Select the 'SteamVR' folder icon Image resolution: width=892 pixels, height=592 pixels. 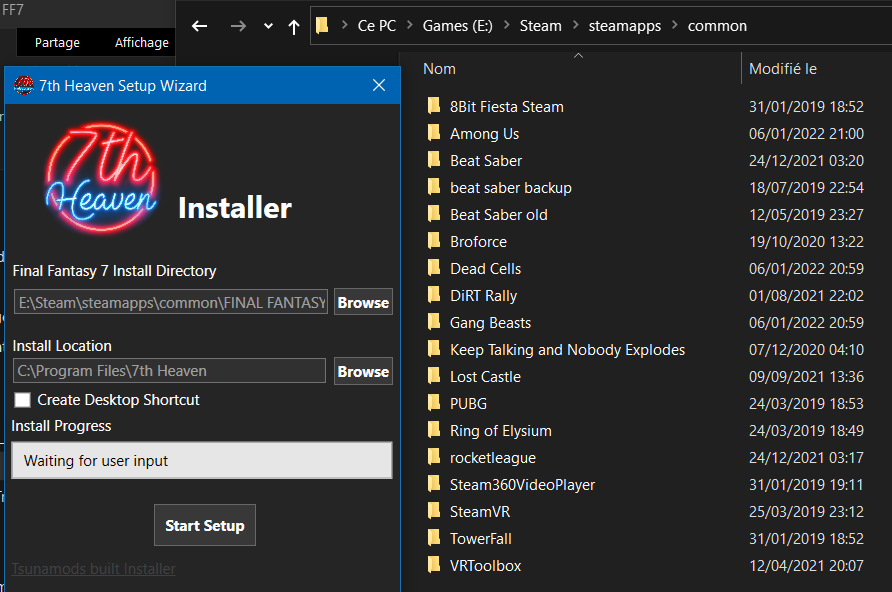click(434, 511)
